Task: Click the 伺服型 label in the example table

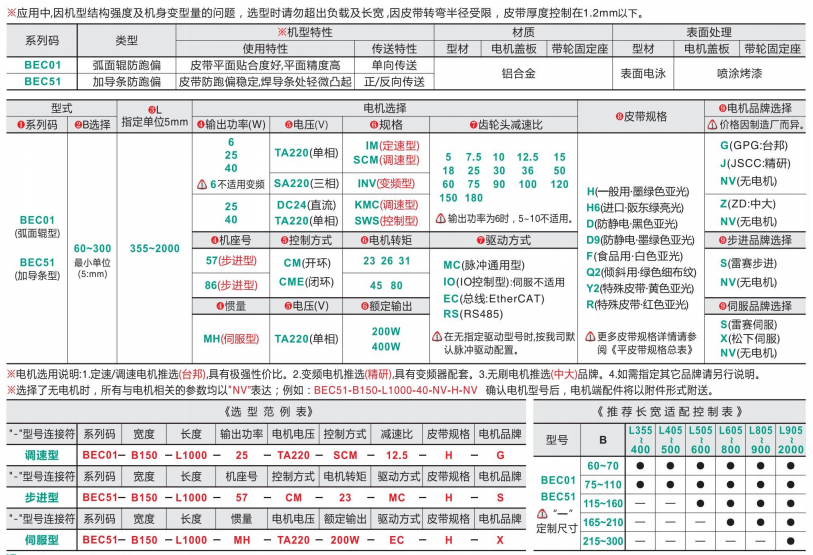Action: 41,540
